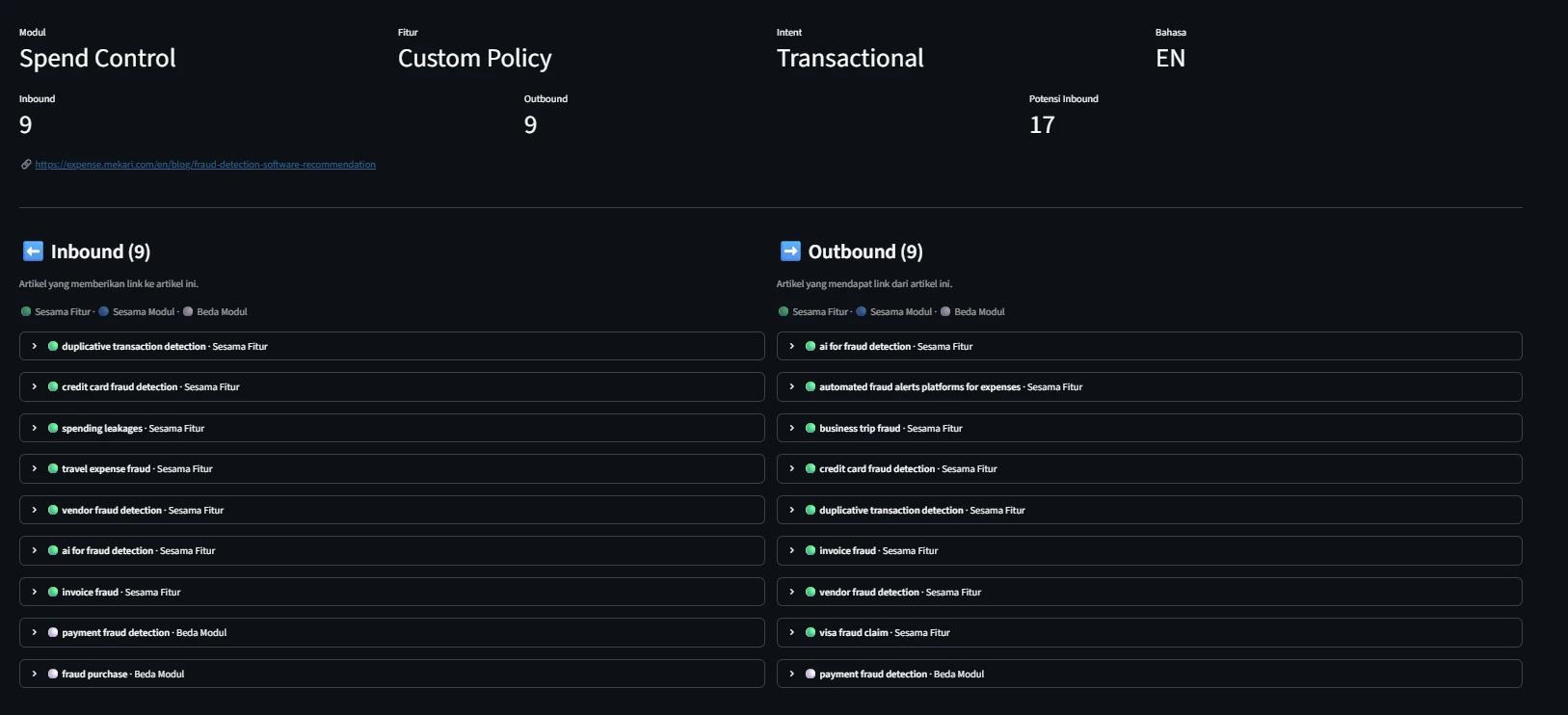The image size is (1568, 715).
Task: Expand automated fraud alerts platforms chevron
Action: [x=792, y=386]
